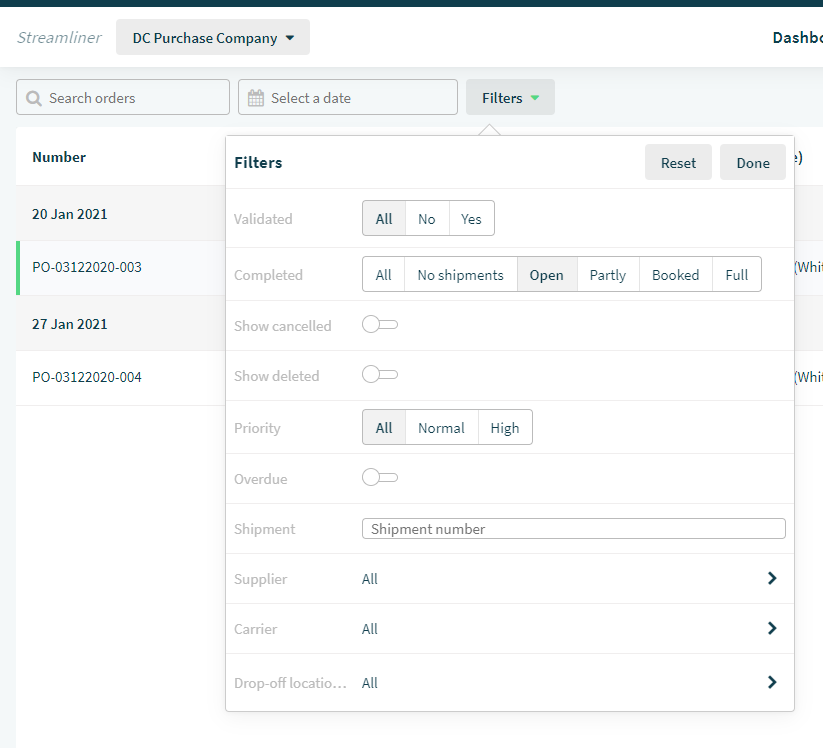Screen dimensions: 823x748
Task: Open the DC Purchase Company selector
Action: tap(212, 37)
